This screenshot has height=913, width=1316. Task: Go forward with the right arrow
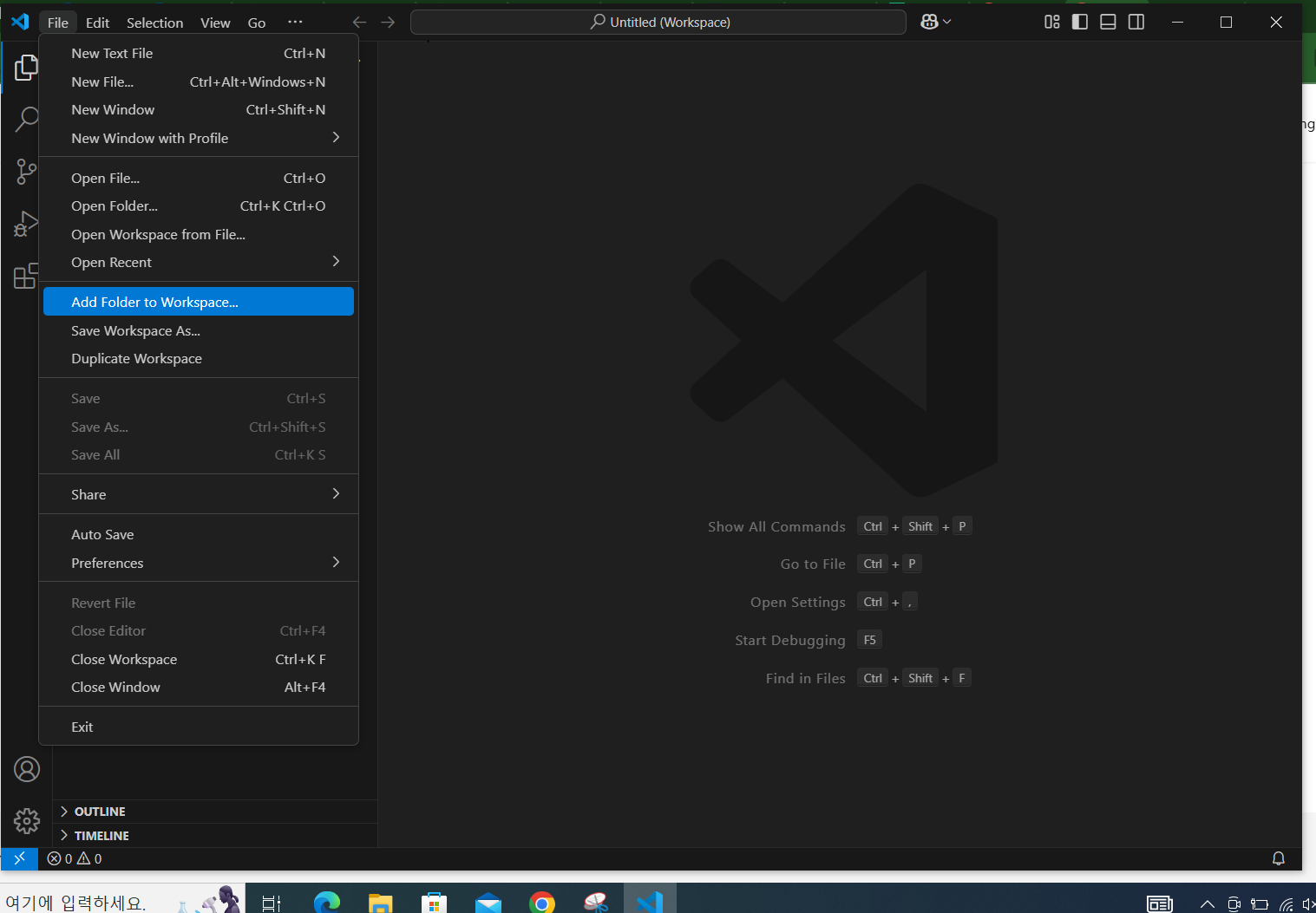point(388,22)
